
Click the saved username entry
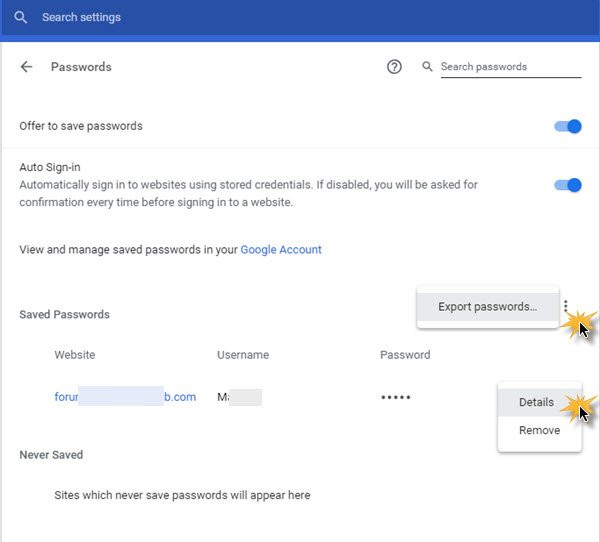239,397
